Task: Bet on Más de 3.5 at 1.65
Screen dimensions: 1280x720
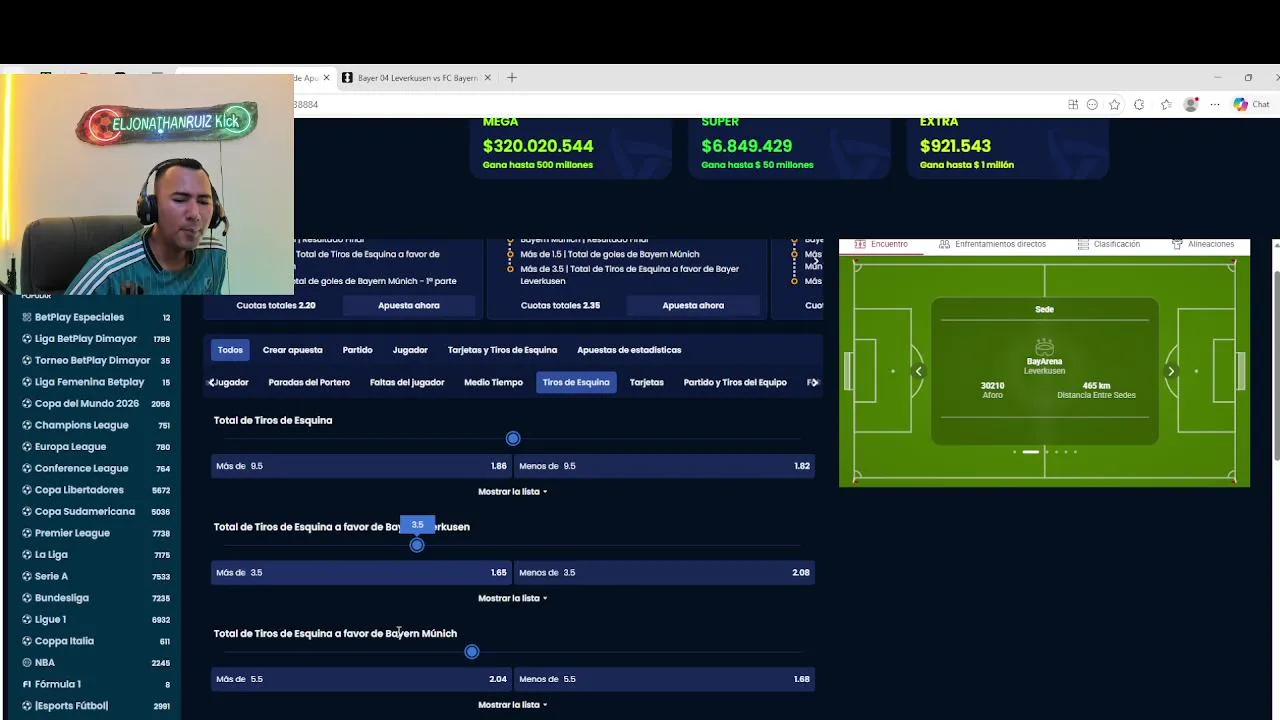Action: click(361, 573)
